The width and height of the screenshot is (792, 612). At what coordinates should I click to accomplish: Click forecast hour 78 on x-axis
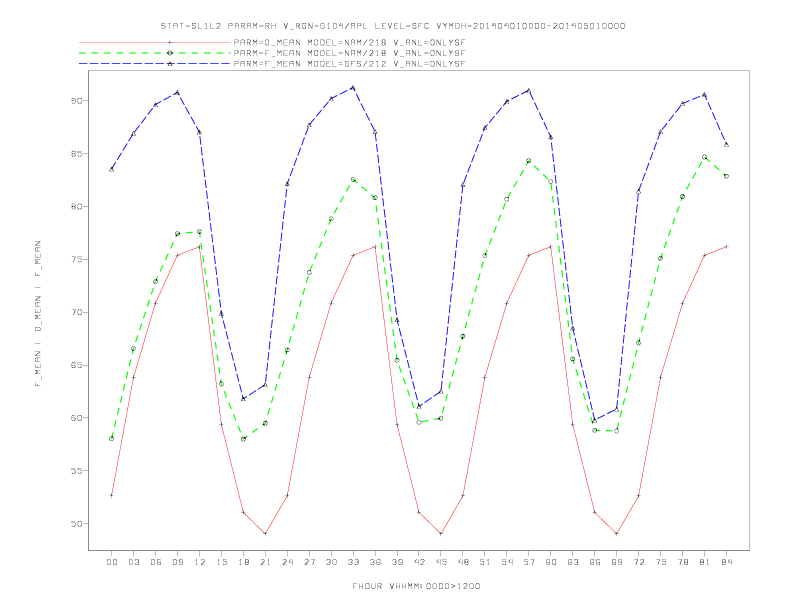coord(682,562)
